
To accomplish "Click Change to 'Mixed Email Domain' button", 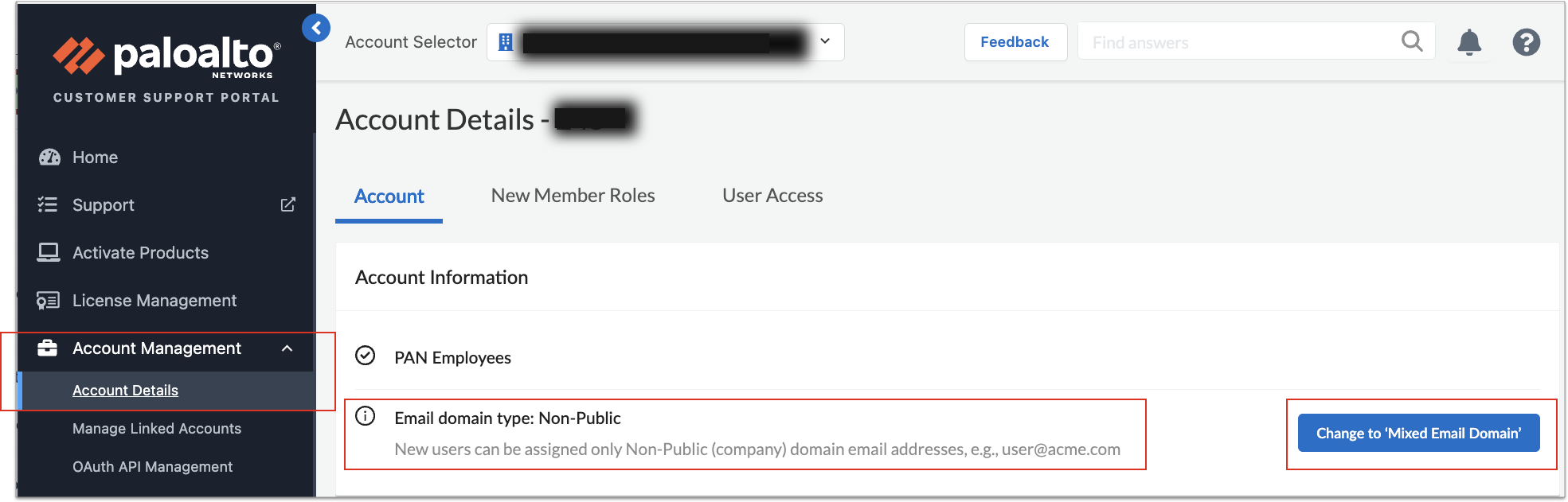I will pyautogui.click(x=1418, y=434).
